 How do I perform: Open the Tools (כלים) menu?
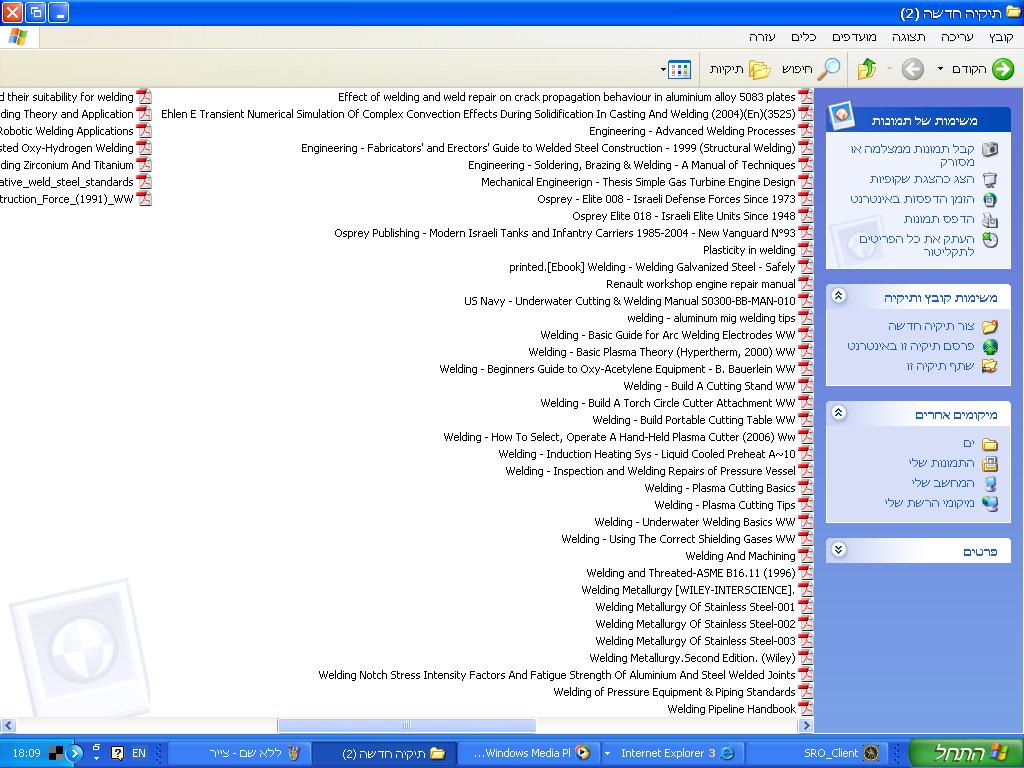click(803, 37)
